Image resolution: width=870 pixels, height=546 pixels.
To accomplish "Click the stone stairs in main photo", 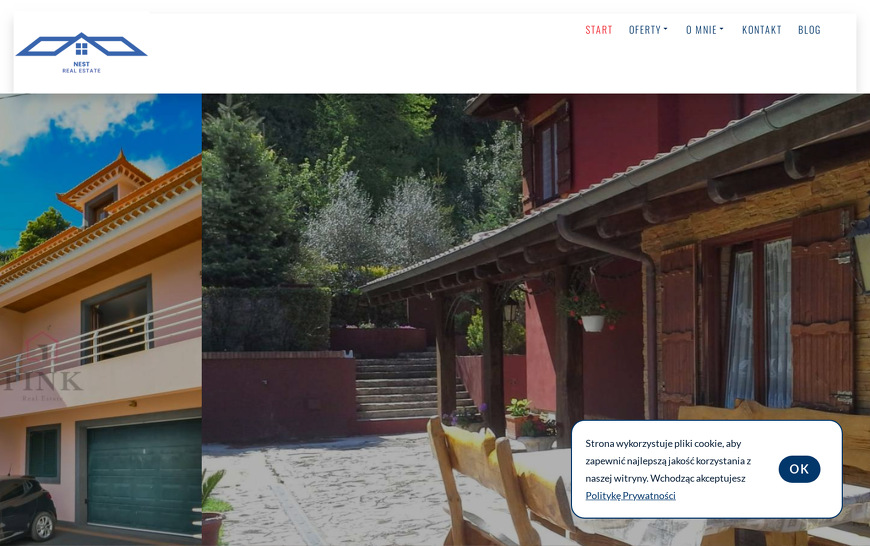I will click(412, 387).
